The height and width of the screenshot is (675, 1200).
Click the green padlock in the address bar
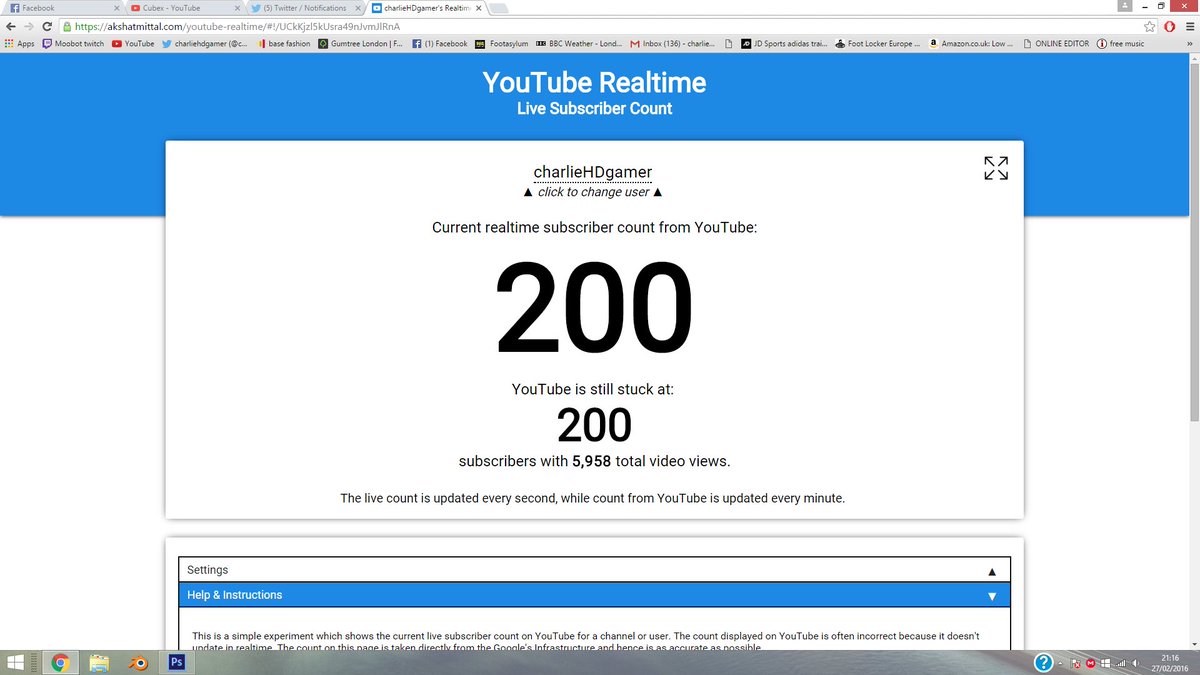tap(67, 27)
